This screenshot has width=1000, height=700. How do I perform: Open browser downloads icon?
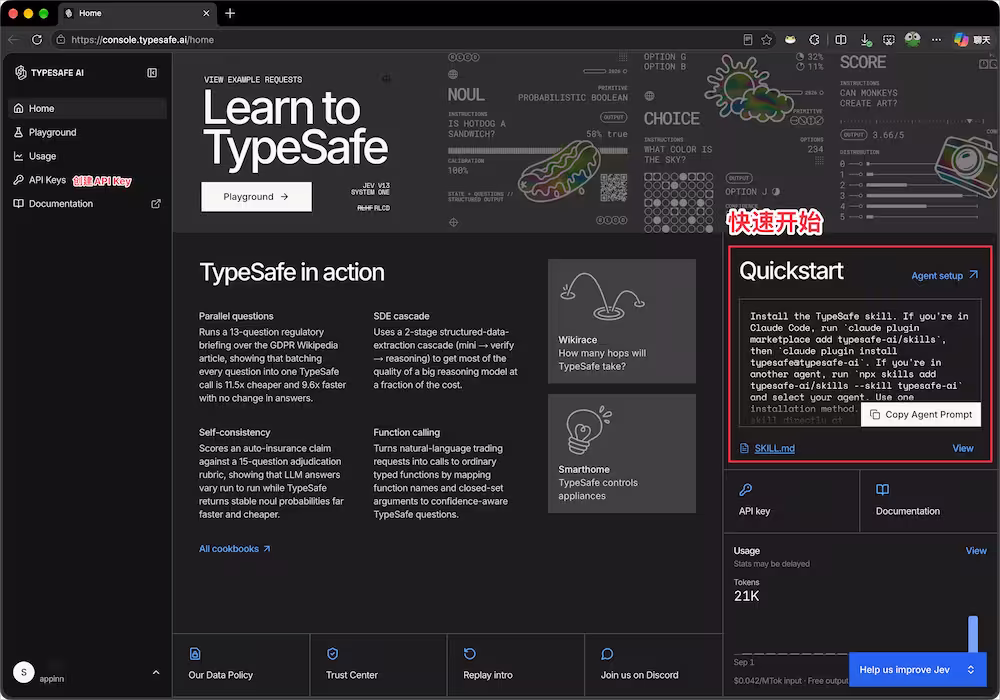pyautogui.click(x=865, y=40)
